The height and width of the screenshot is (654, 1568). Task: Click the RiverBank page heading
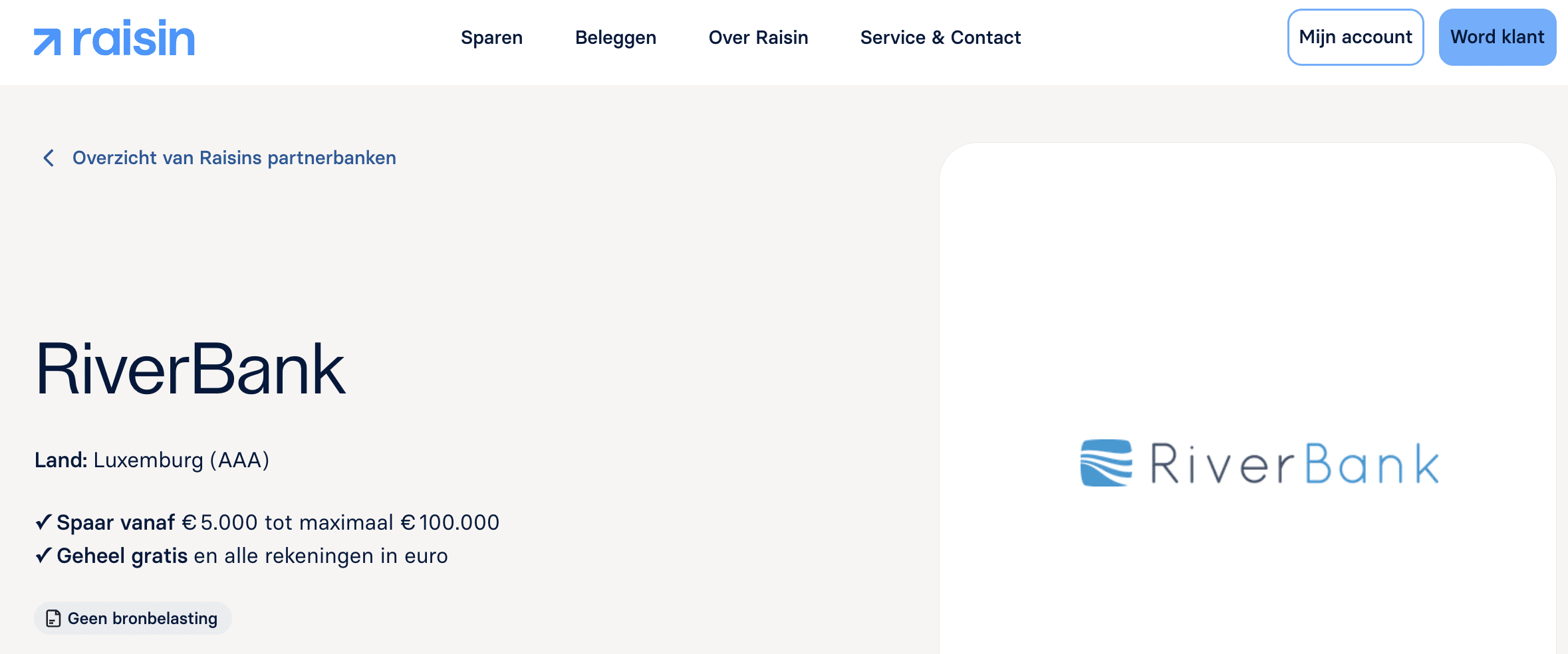tap(190, 369)
